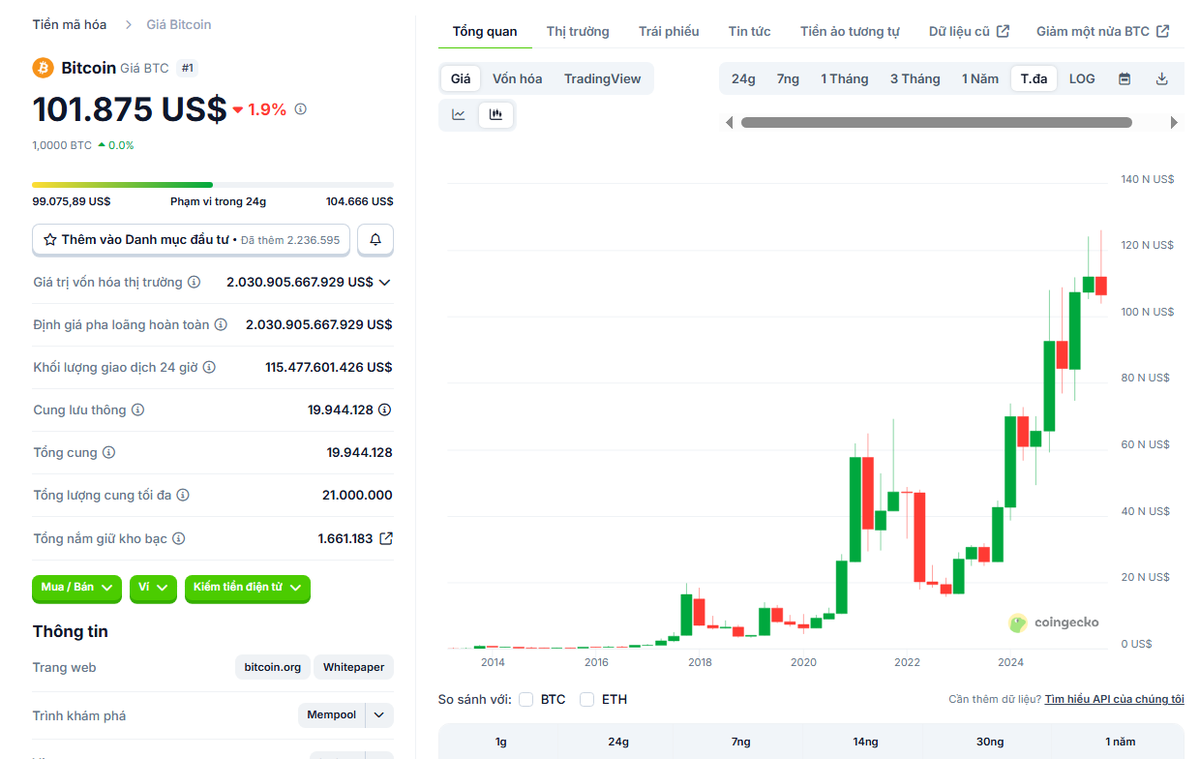Tick the BTC compare checkbox
This screenshot has width=1200, height=759.
[x=526, y=699]
